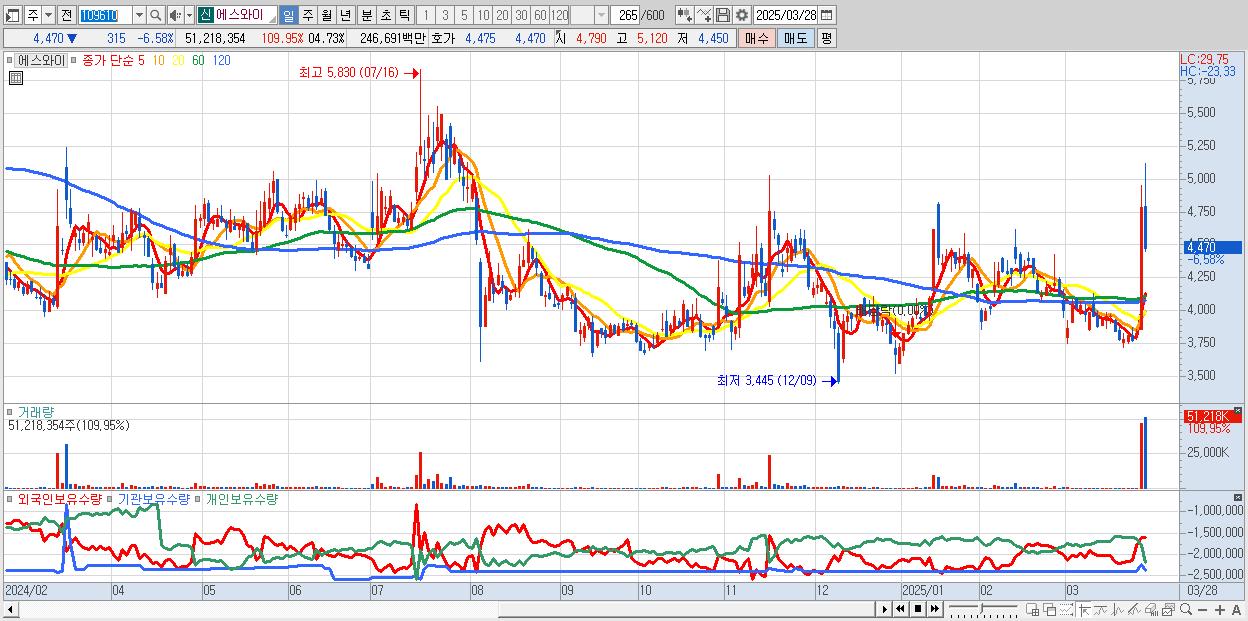Screen dimensions: 1248x621
Task: Click the trend line drawing icon
Action: (x=1134, y=609)
